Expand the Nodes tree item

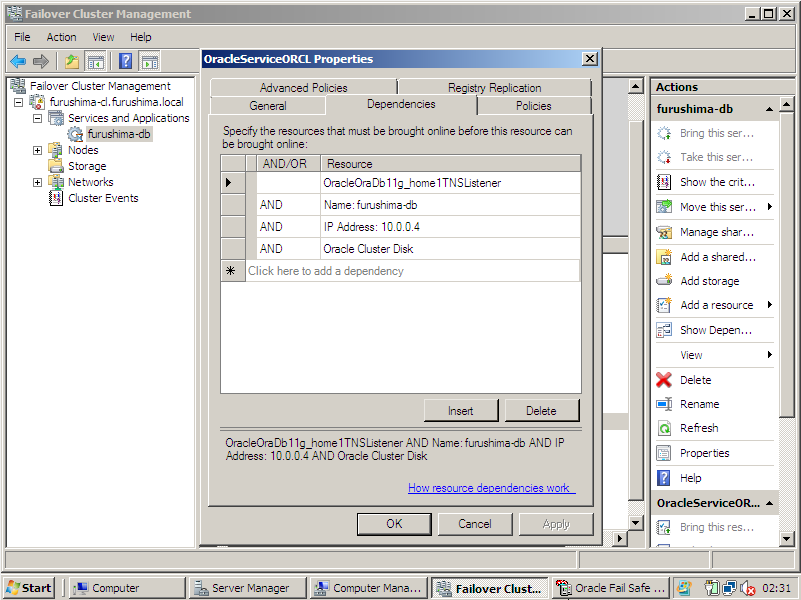[37, 150]
